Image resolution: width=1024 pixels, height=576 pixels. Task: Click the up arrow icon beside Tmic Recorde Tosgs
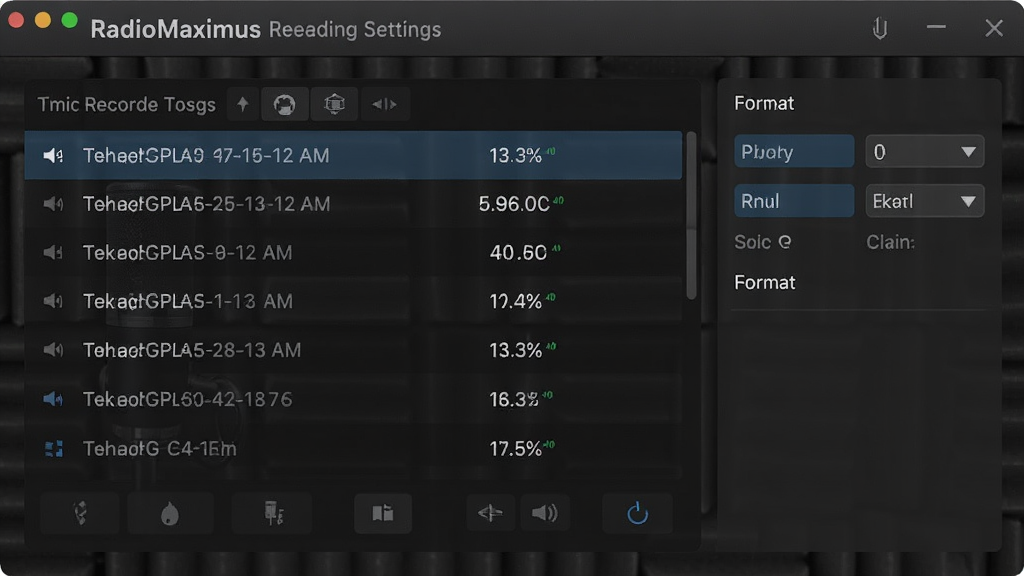[x=243, y=104]
